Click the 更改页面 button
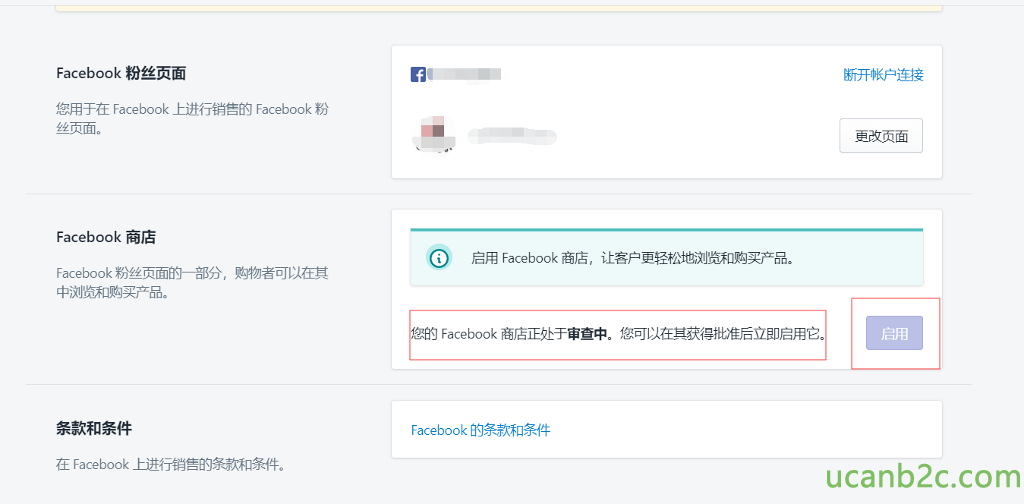Image resolution: width=1024 pixels, height=504 pixels. pyautogui.click(x=881, y=136)
